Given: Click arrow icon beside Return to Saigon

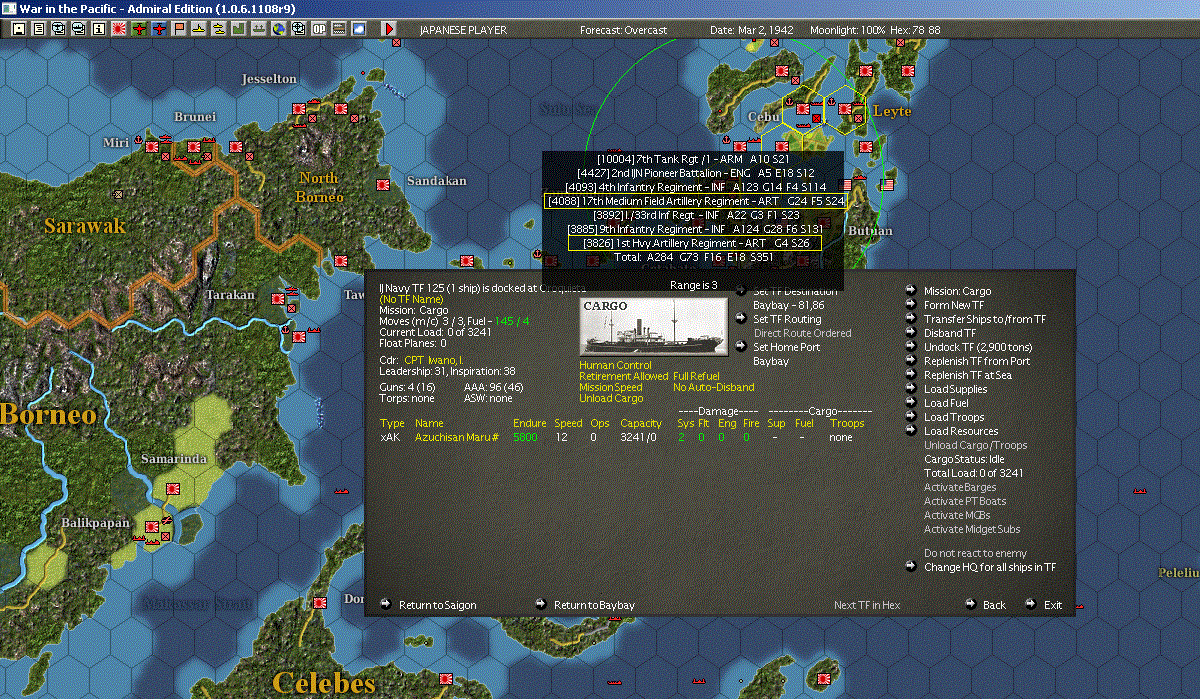Looking at the screenshot, I should tap(386, 604).
